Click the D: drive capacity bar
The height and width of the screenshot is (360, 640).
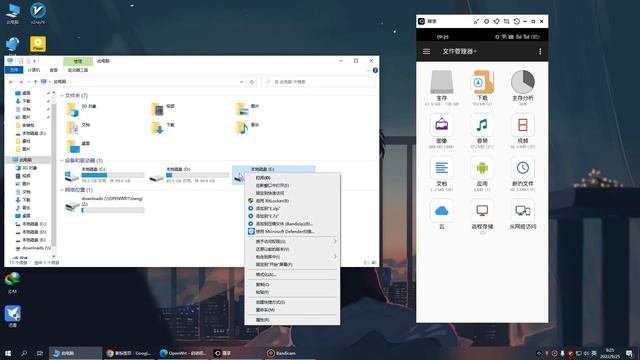(x=198, y=175)
